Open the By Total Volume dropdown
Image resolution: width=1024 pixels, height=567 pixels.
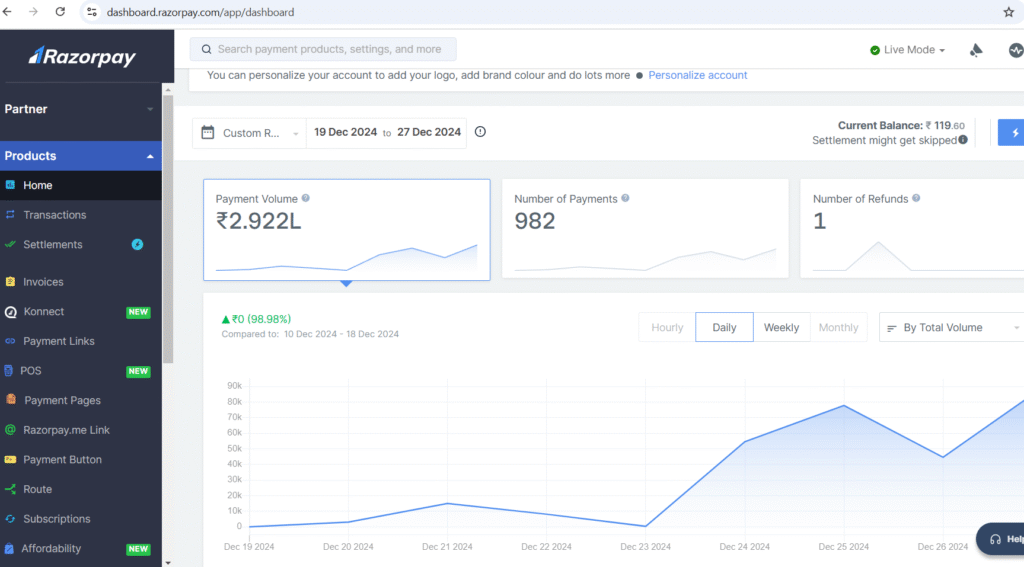(x=951, y=327)
